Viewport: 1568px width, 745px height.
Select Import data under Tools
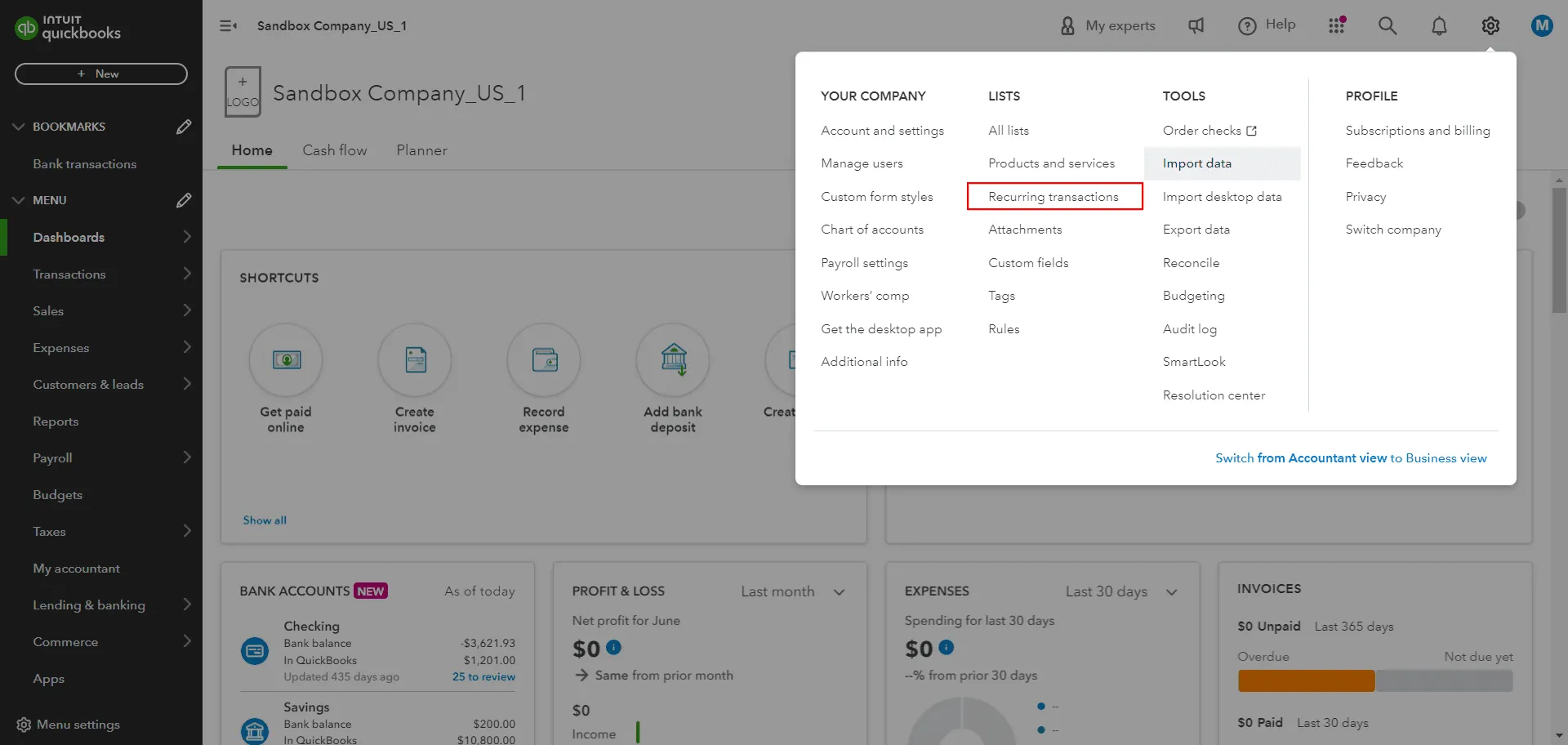coord(1222,163)
